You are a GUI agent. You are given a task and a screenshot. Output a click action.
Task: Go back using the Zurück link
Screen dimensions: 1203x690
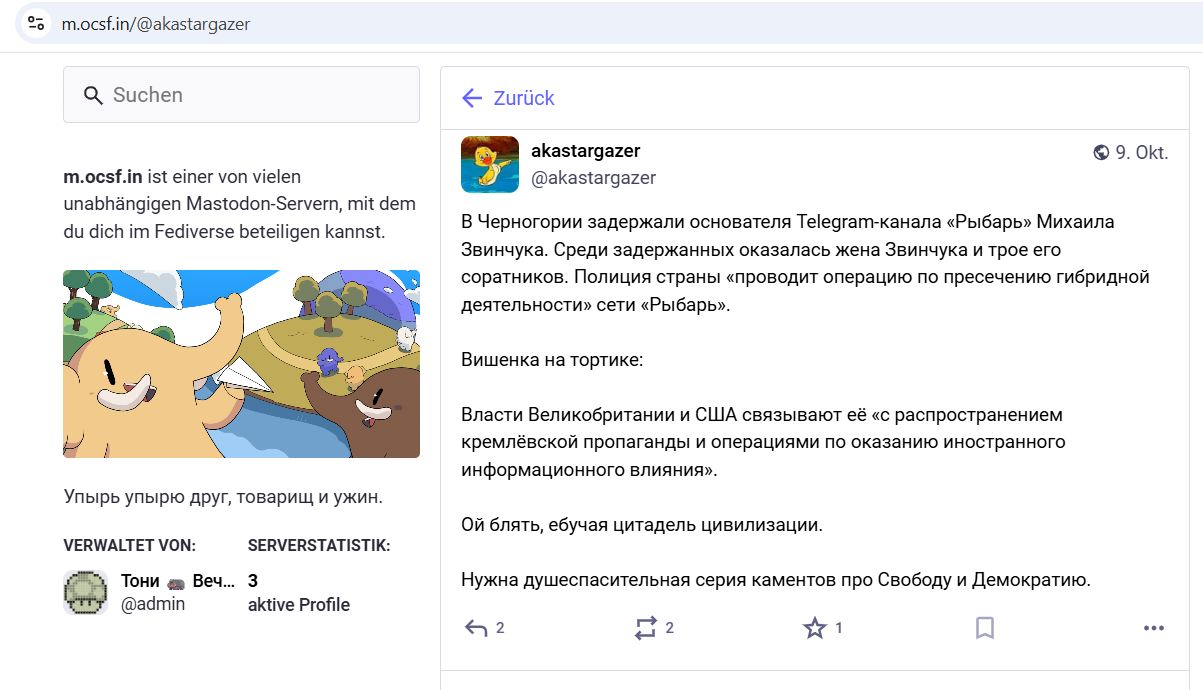click(507, 98)
